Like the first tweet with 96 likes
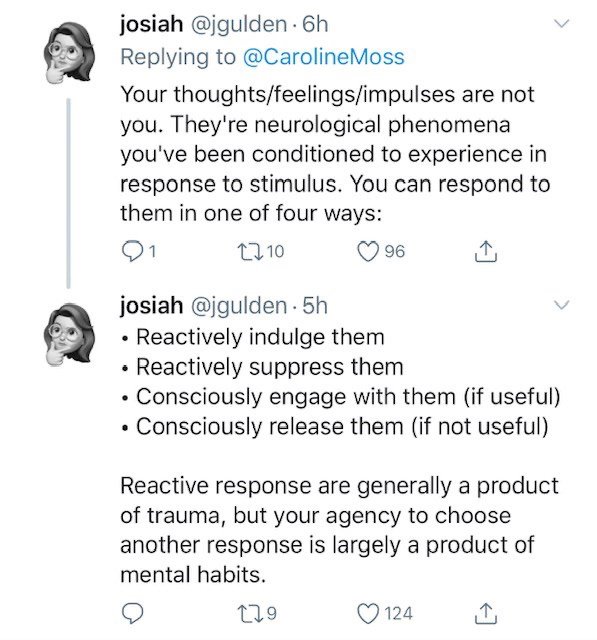 pyautogui.click(x=368, y=251)
